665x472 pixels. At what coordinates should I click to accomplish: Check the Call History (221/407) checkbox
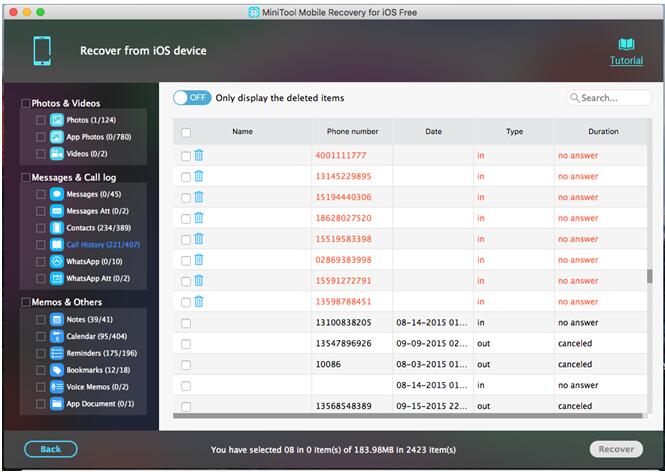[40, 245]
